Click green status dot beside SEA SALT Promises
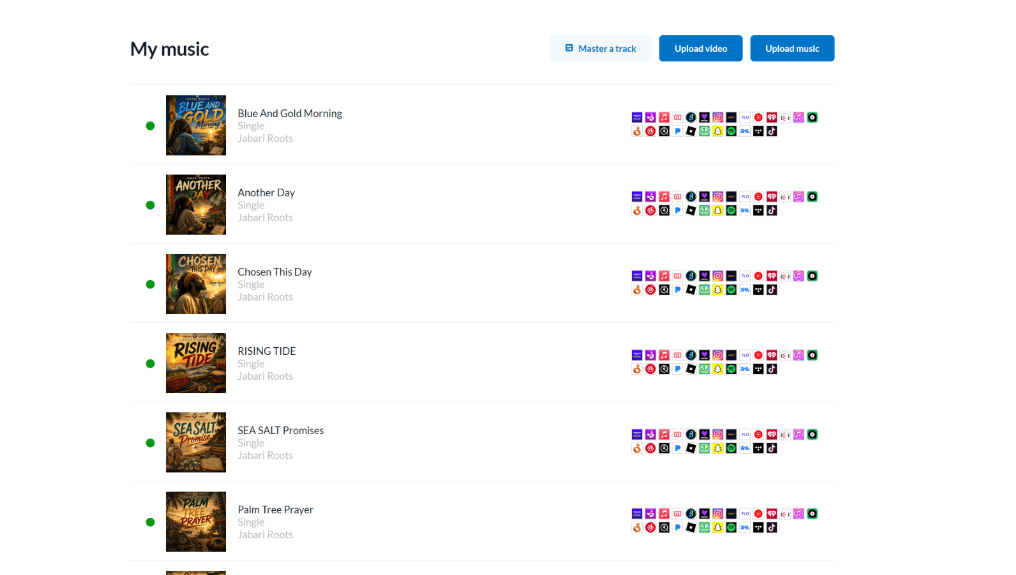The width and height of the screenshot is (1016, 575). (x=150, y=443)
